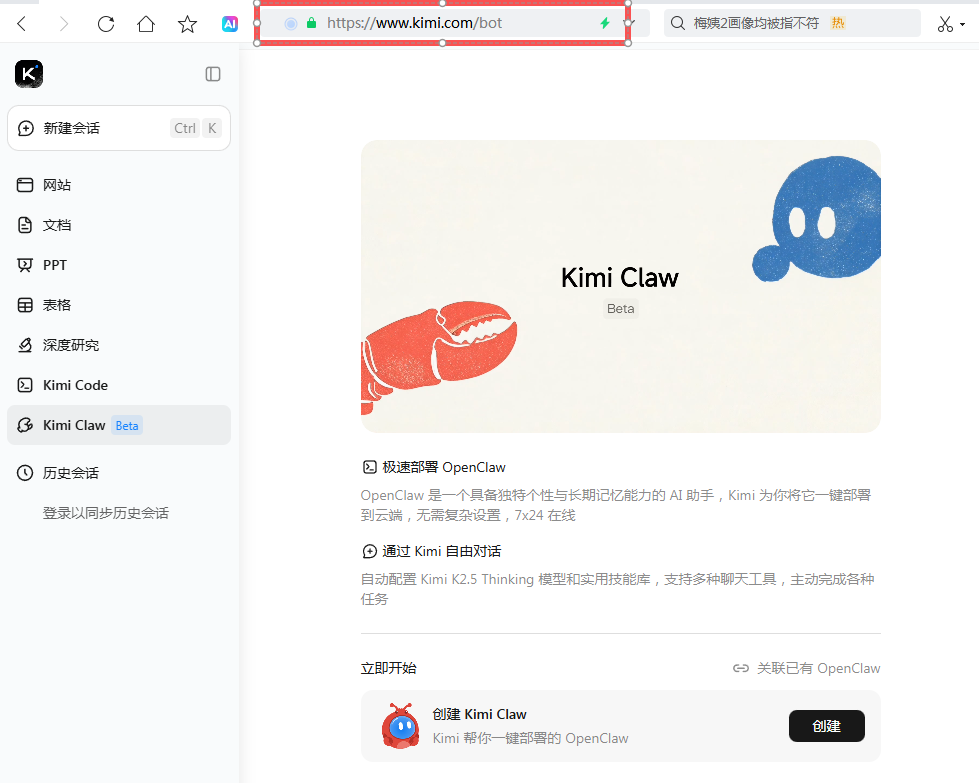
Task: Click the 表格 table grid icon
Action: (25, 305)
